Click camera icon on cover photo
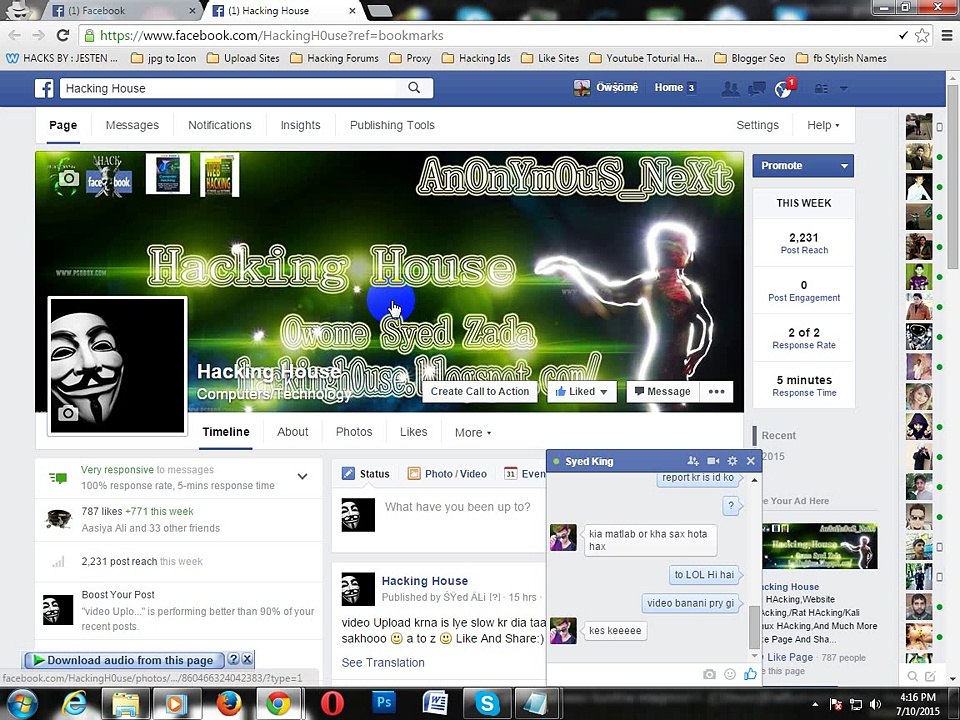Viewport: 960px width, 720px height. point(69,178)
